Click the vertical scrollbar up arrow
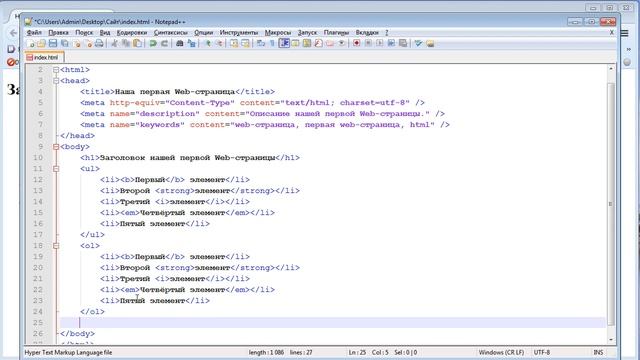Viewport: 640px width, 360px height. pyautogui.click(x=611, y=69)
